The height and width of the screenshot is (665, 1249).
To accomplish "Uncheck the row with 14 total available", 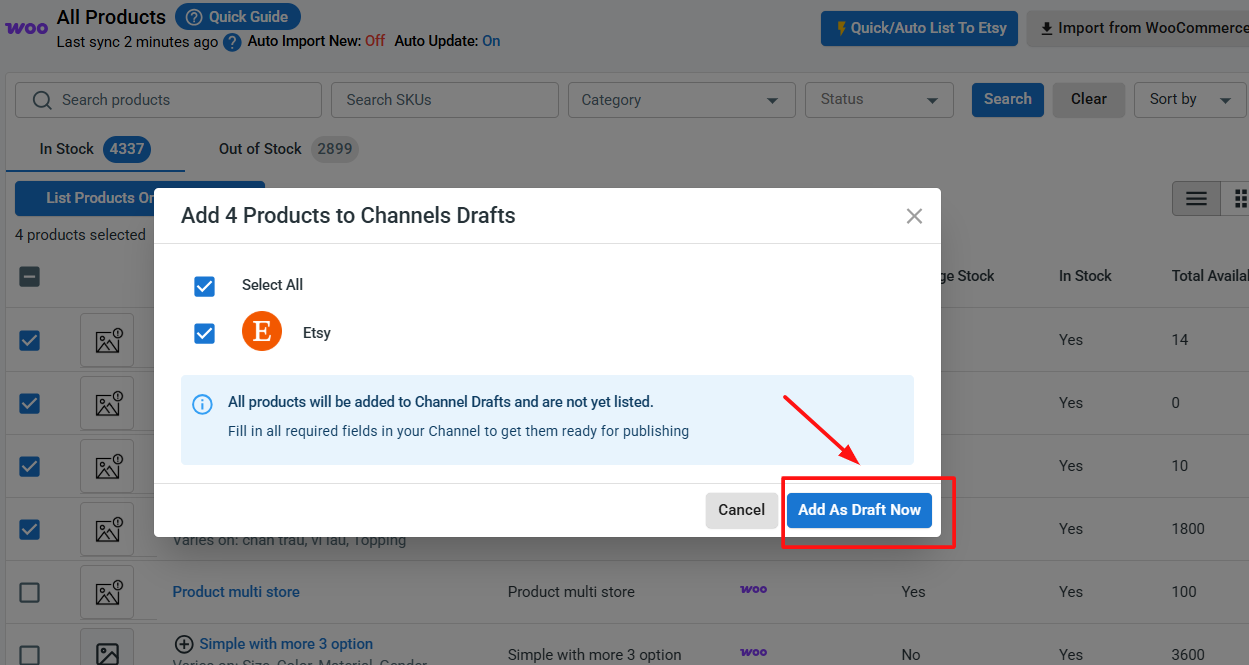I will click(x=30, y=340).
